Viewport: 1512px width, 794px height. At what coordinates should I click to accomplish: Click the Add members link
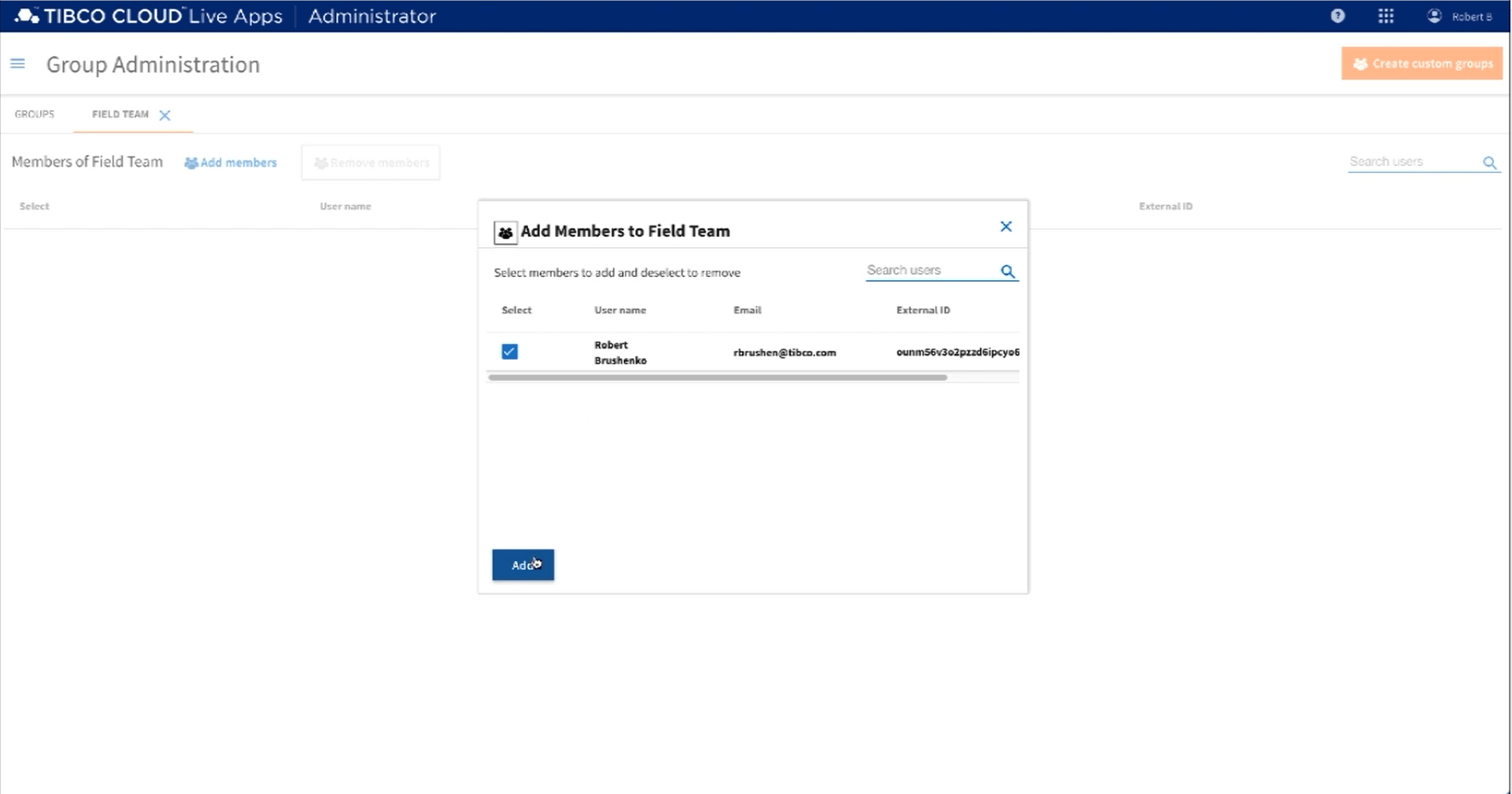231,163
